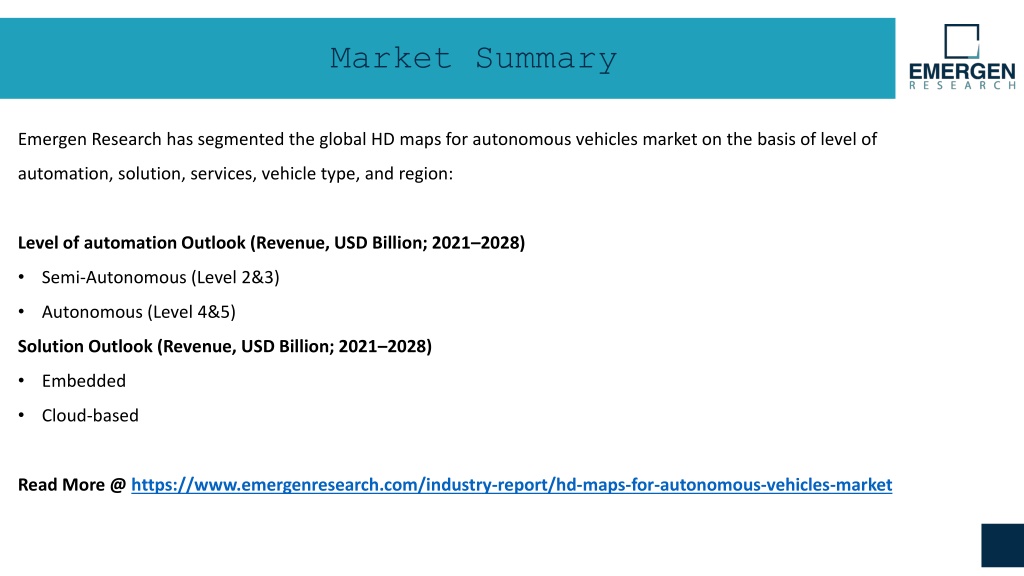The width and height of the screenshot is (1024, 576).
Task: Click the paragraph starting with Emergen Research has segmented
Action: coord(447,157)
